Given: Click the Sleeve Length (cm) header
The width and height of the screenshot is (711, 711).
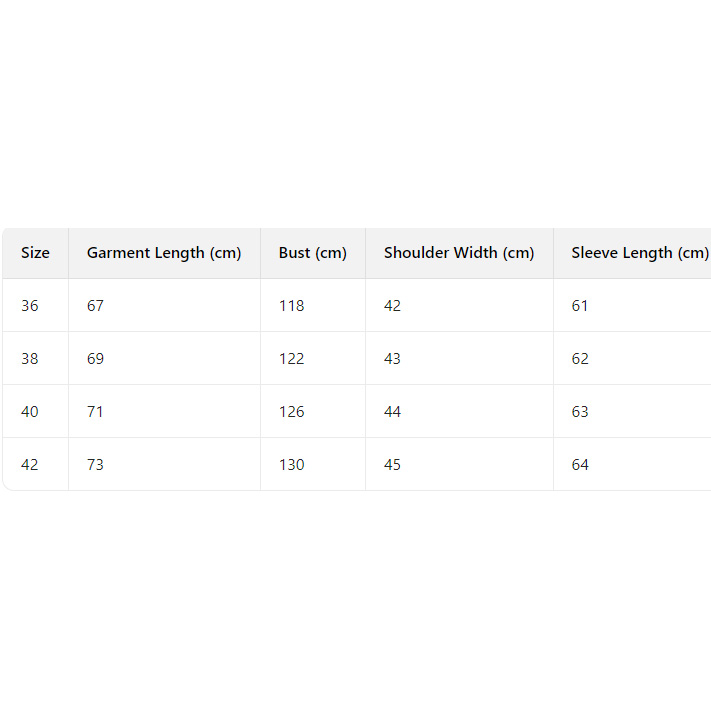Looking at the screenshot, I should 640,253.
